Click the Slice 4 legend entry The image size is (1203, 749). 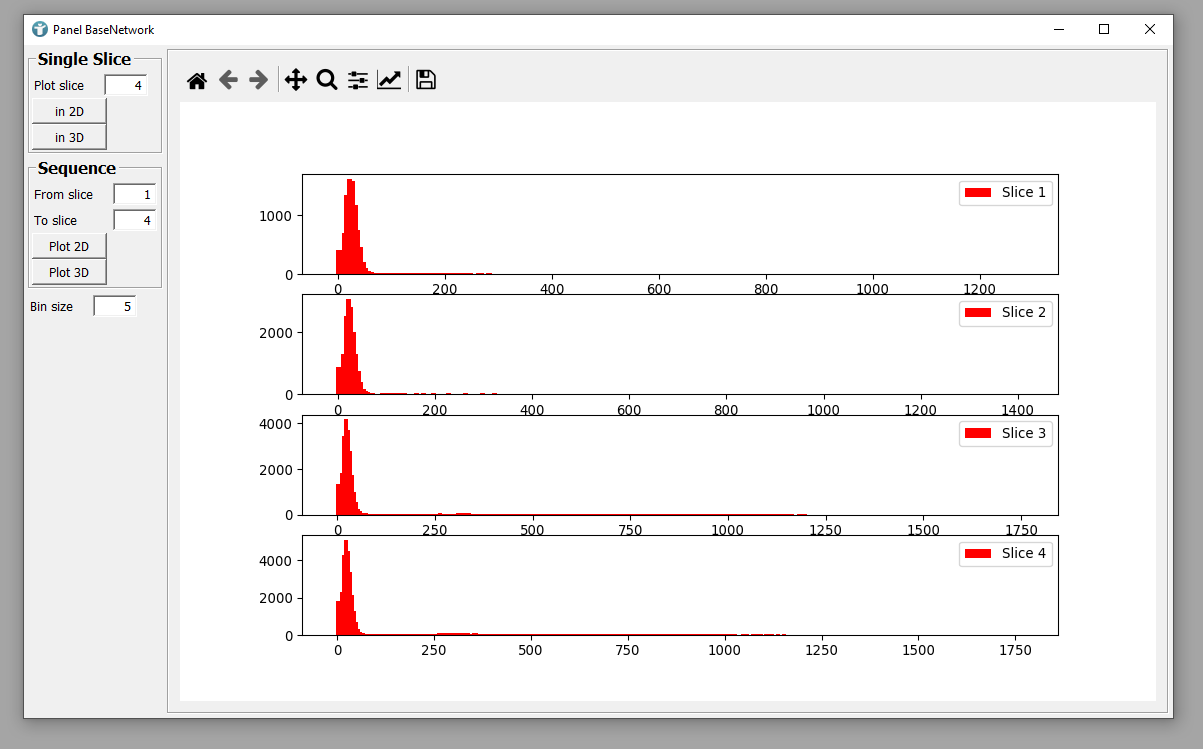click(x=1005, y=553)
